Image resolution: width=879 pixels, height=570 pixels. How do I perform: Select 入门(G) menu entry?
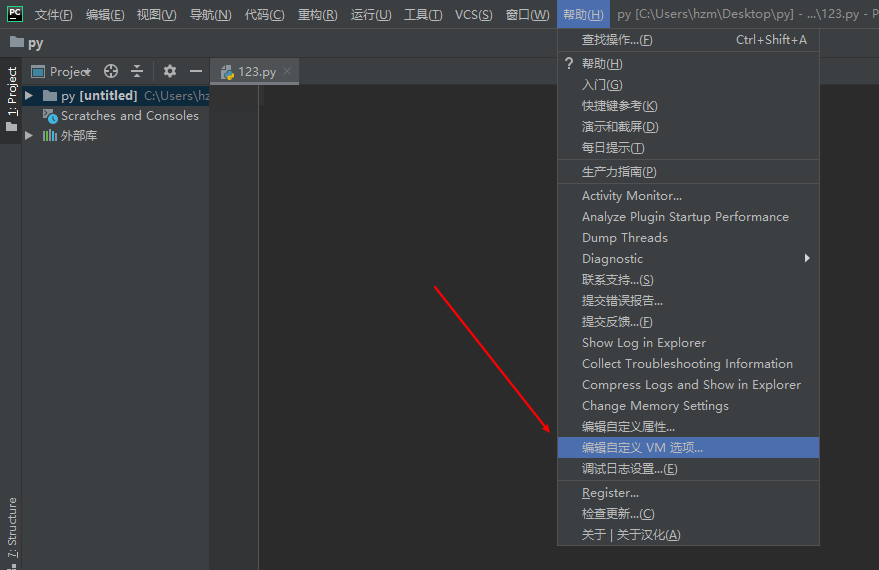pos(688,85)
